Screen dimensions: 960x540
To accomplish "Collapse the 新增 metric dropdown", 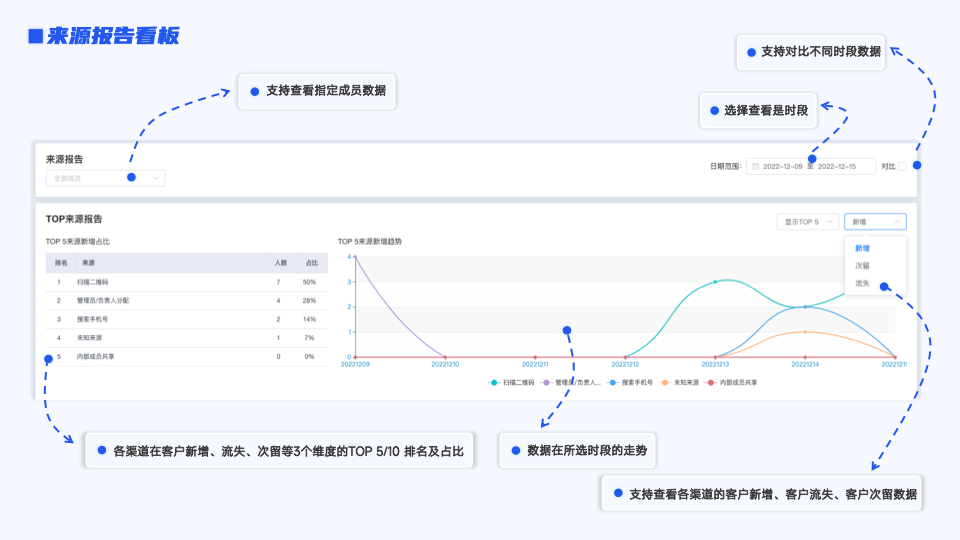I will [875, 222].
